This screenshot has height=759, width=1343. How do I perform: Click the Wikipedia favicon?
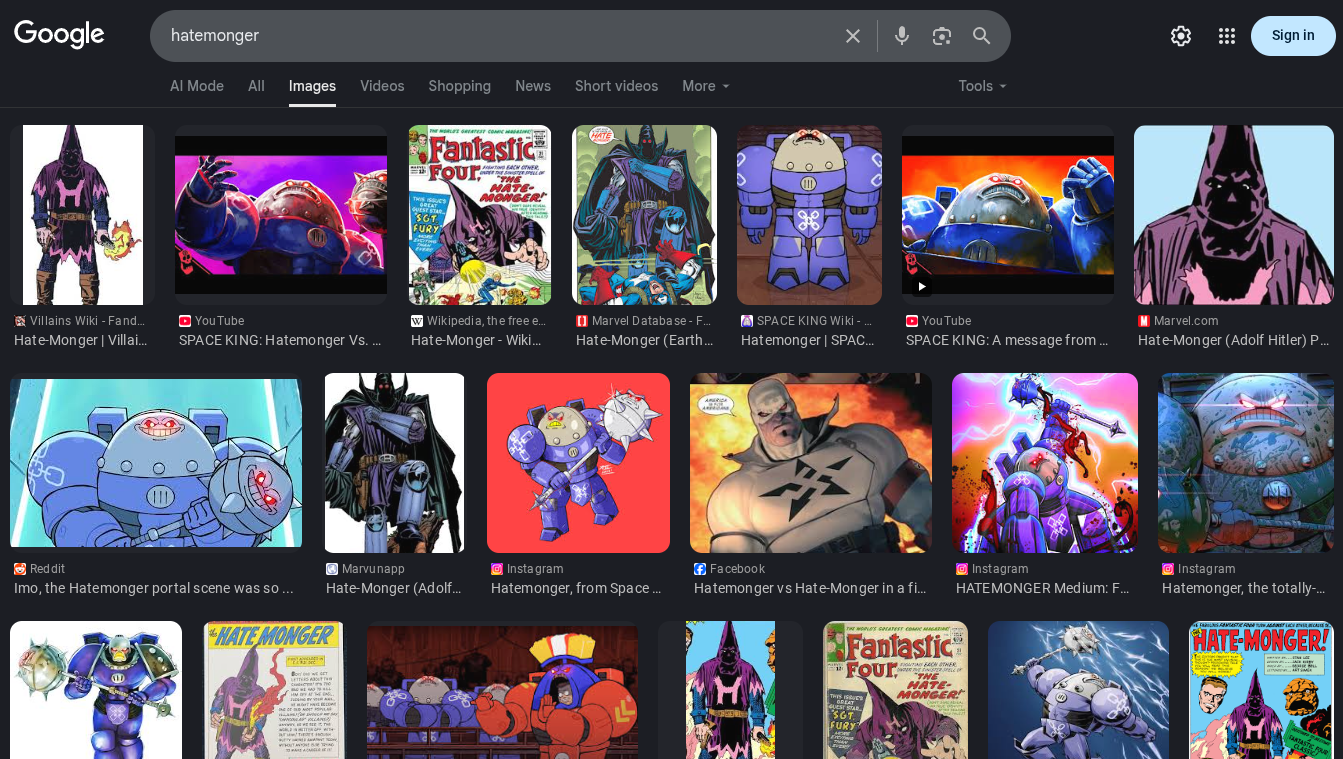point(417,321)
